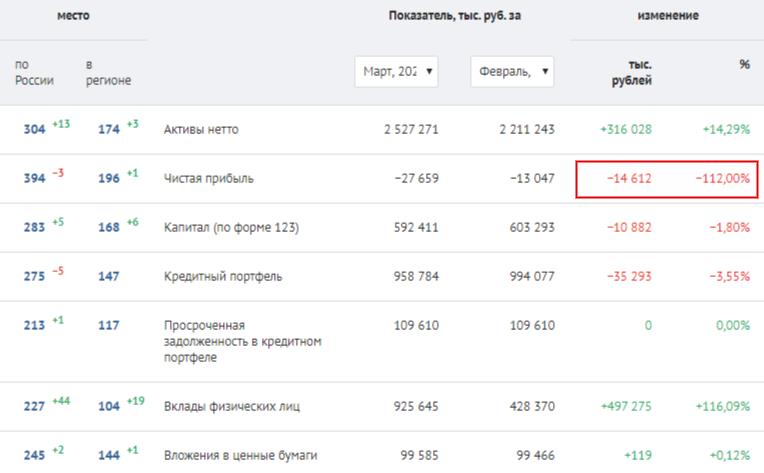Open Просроченная задолженность в кредитном портфеле
The height and width of the screenshot is (473, 764).
243,341
